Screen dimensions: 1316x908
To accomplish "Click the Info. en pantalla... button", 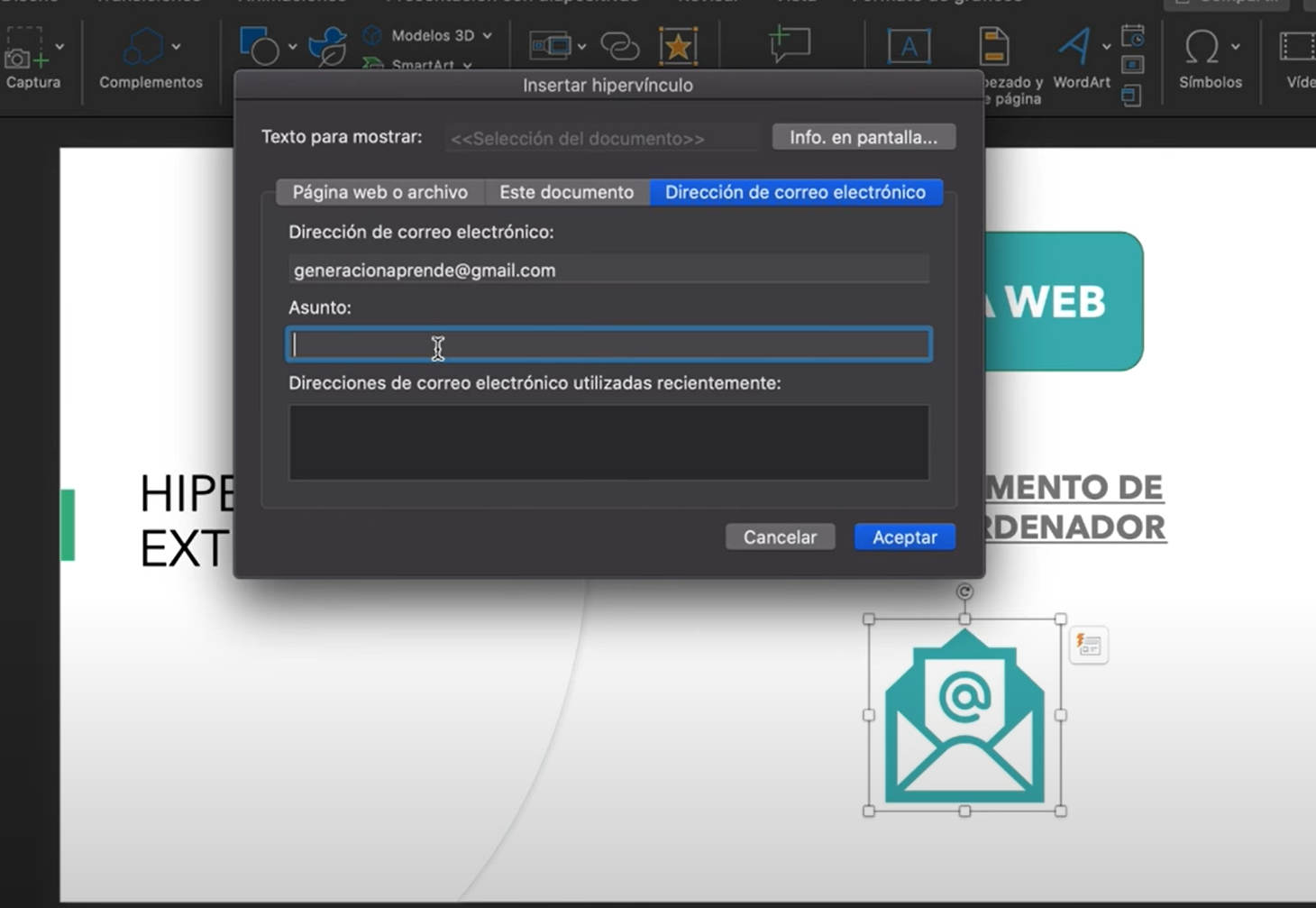I will (x=864, y=137).
